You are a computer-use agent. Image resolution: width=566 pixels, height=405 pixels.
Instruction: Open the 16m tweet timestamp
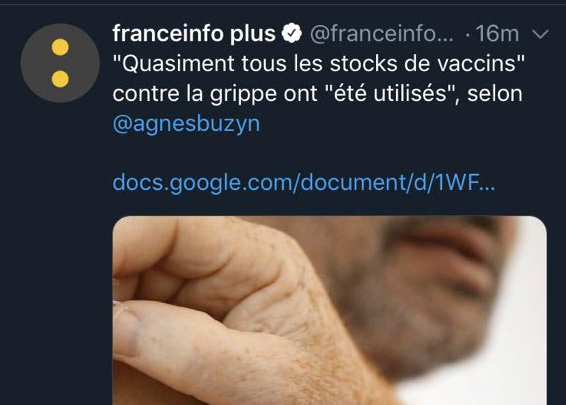click(497, 34)
